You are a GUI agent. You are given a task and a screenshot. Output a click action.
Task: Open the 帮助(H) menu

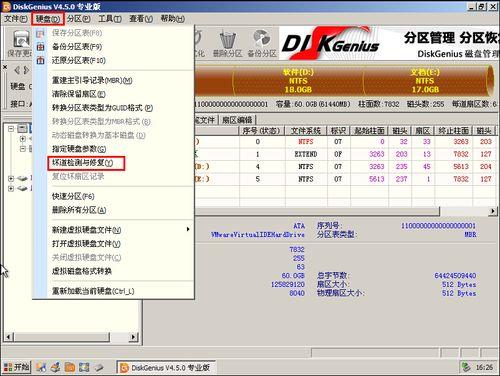point(172,19)
